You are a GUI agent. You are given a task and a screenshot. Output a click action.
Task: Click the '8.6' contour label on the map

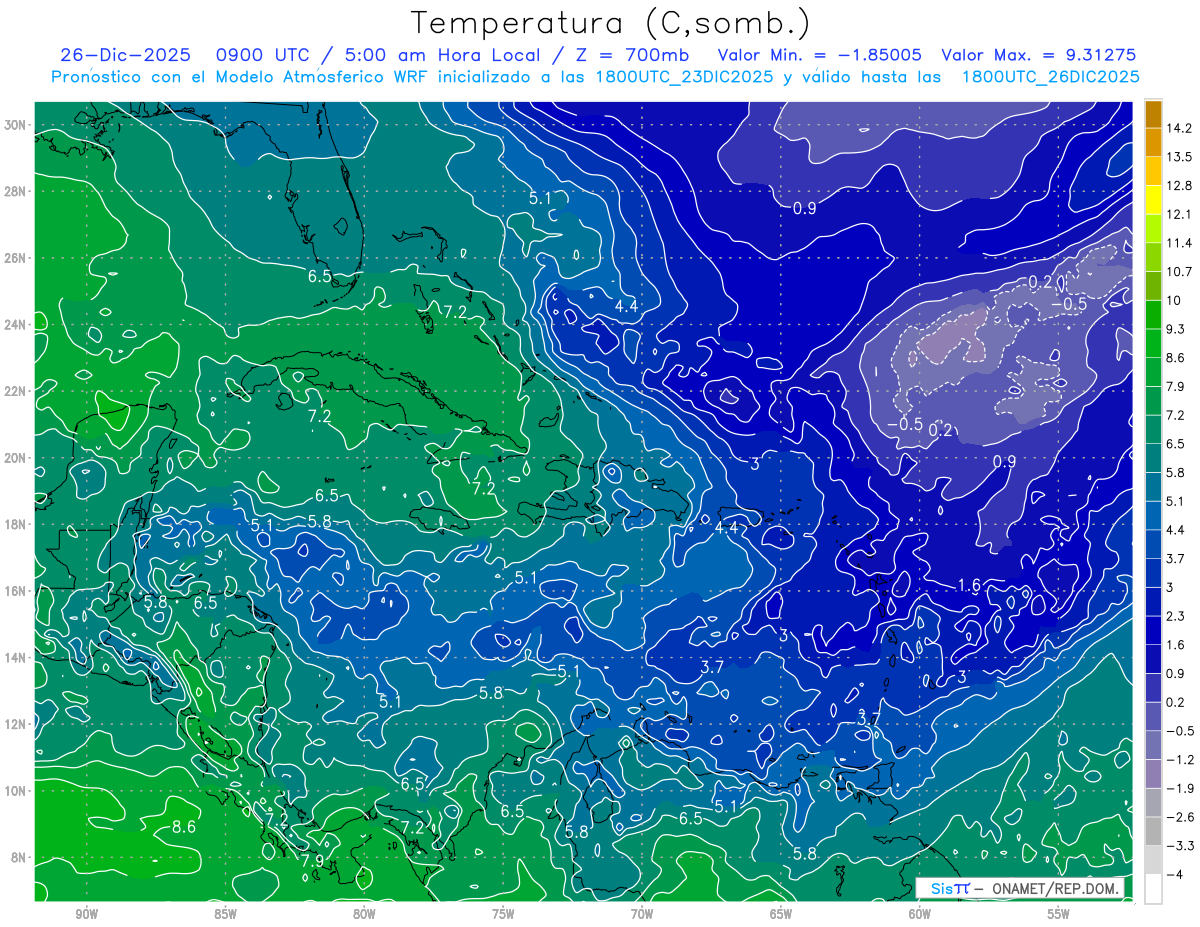coord(184,827)
